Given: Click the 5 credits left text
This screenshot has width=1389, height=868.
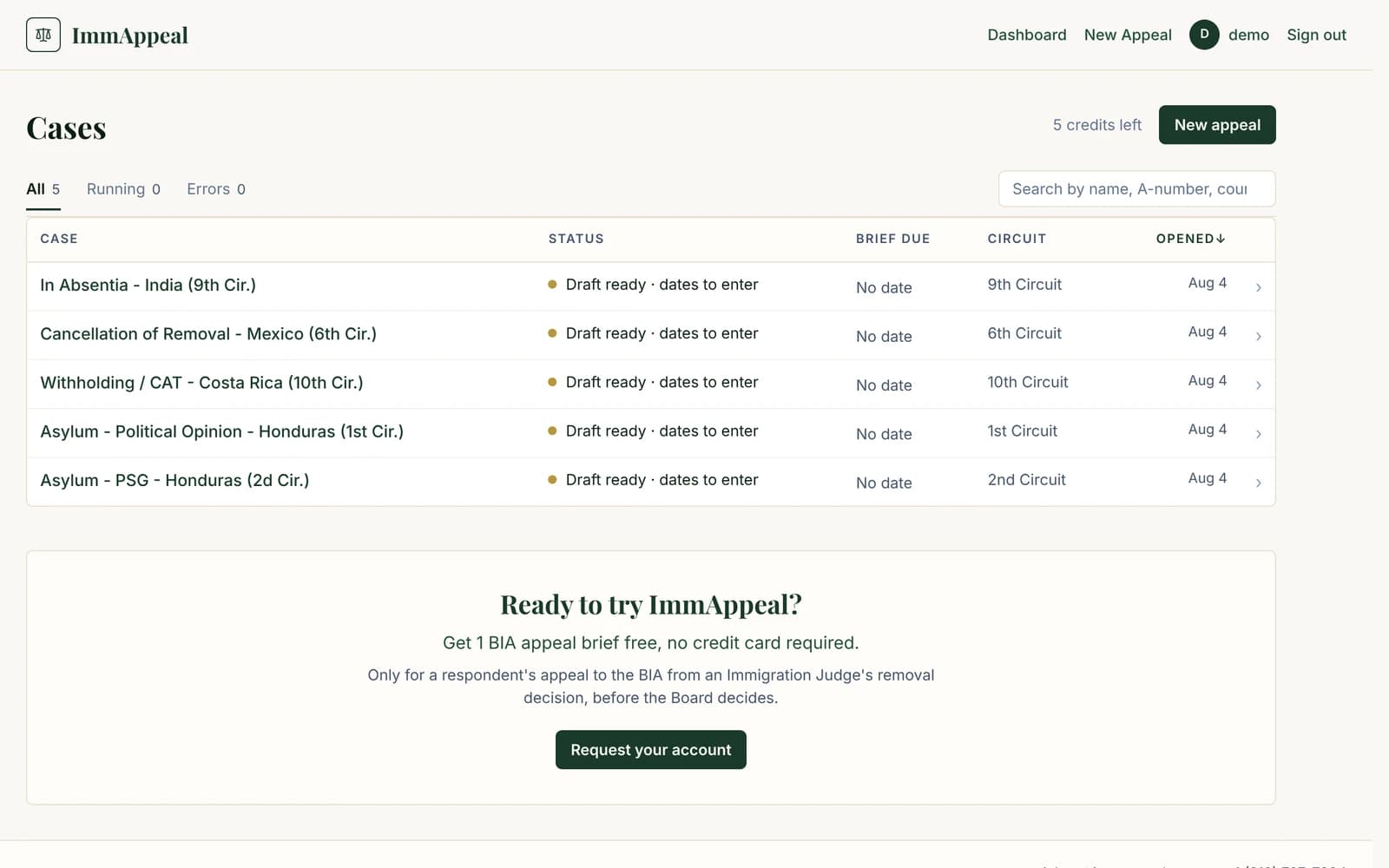Looking at the screenshot, I should click(1097, 125).
